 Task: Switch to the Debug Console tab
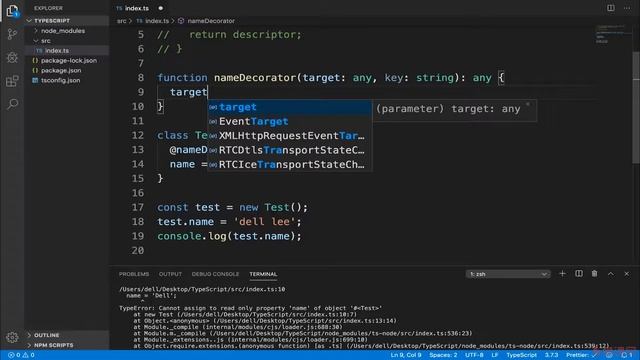point(216,274)
